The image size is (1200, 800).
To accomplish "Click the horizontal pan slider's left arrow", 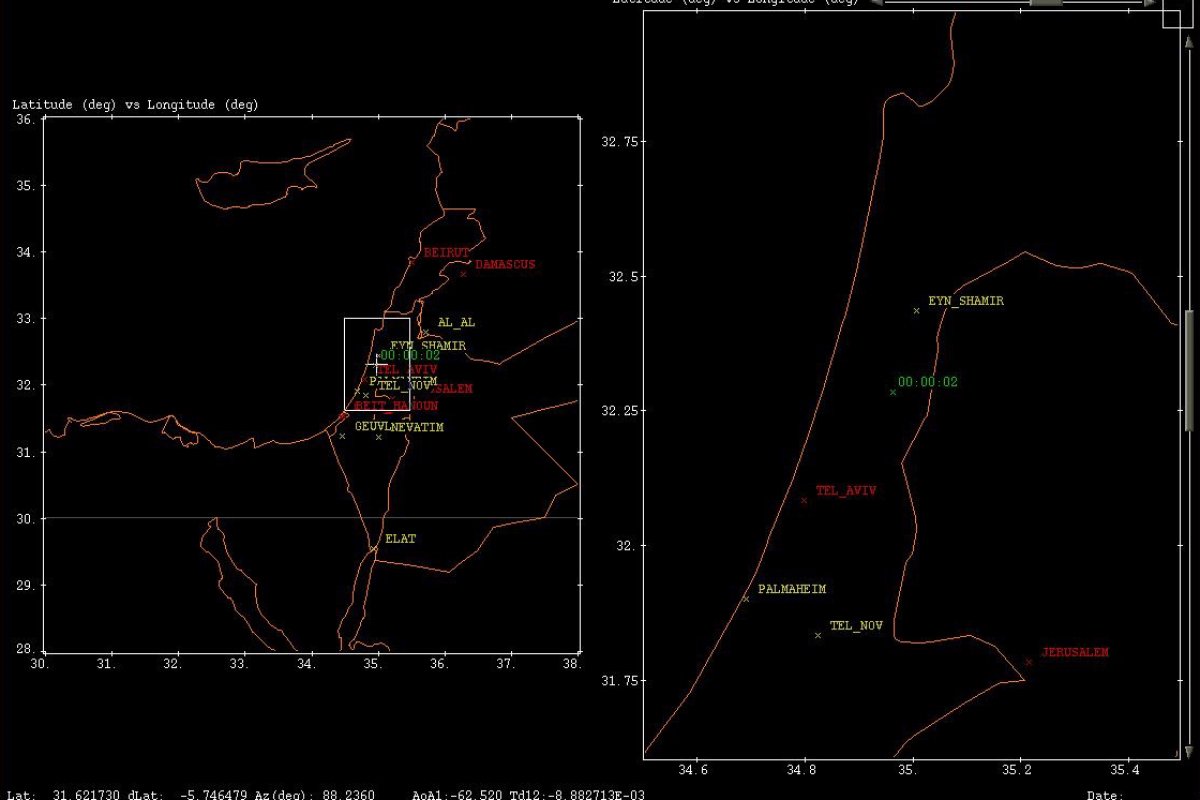I will pos(875,2).
